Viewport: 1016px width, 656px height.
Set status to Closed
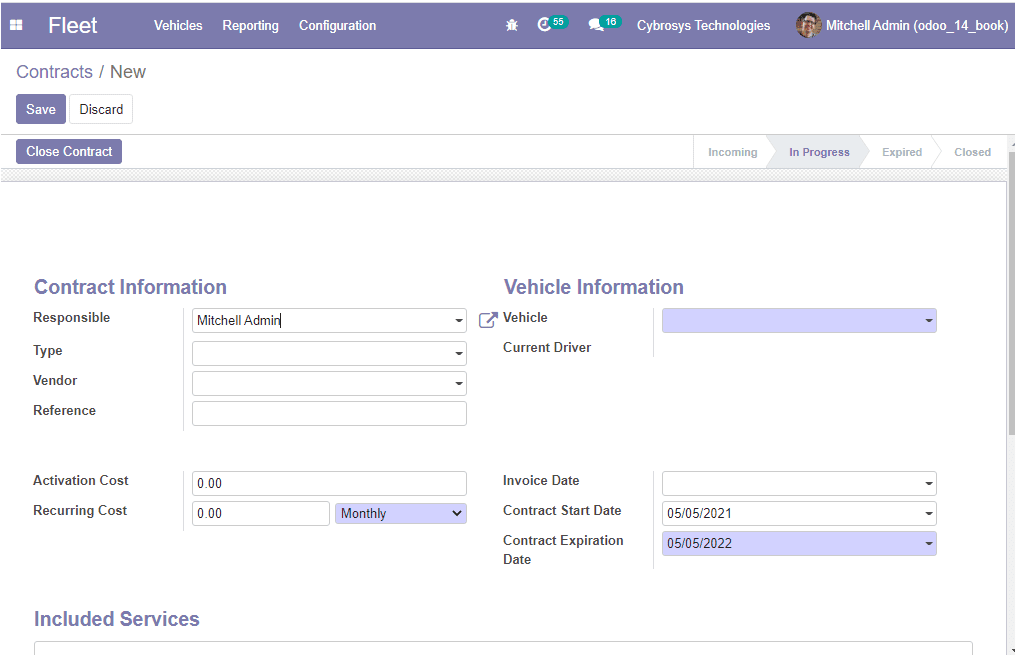tap(972, 152)
